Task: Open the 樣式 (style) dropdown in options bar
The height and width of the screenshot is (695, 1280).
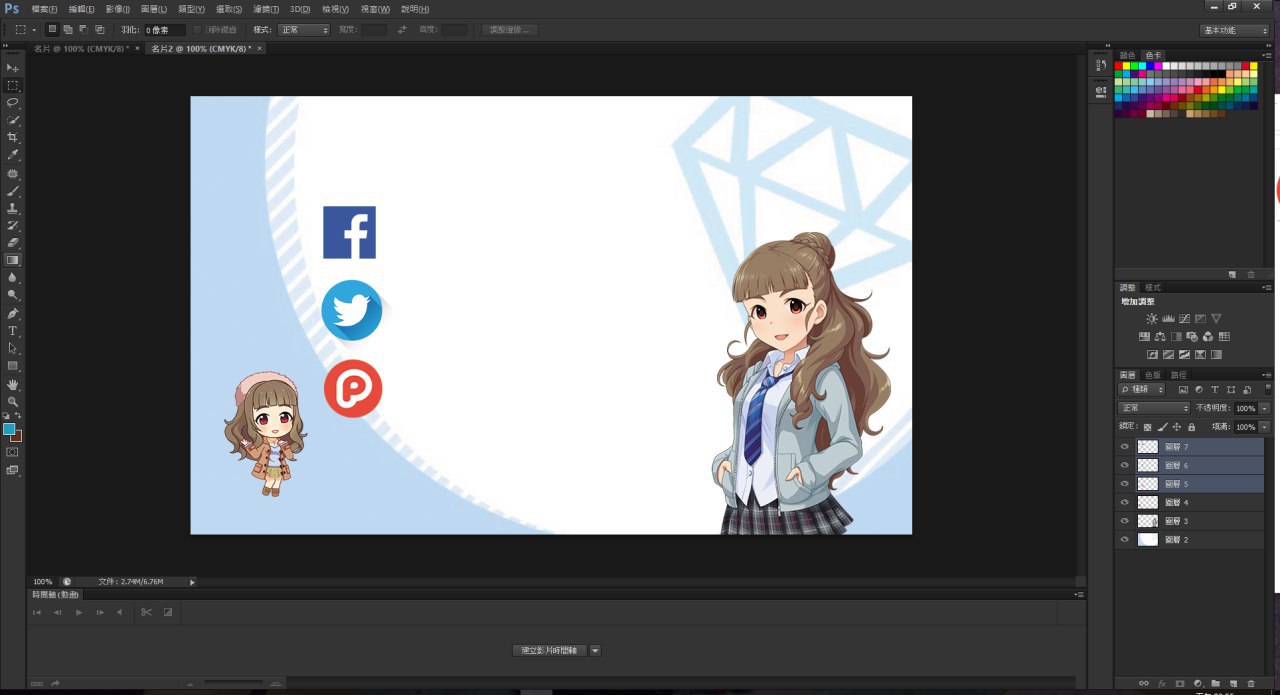Action: pos(304,30)
